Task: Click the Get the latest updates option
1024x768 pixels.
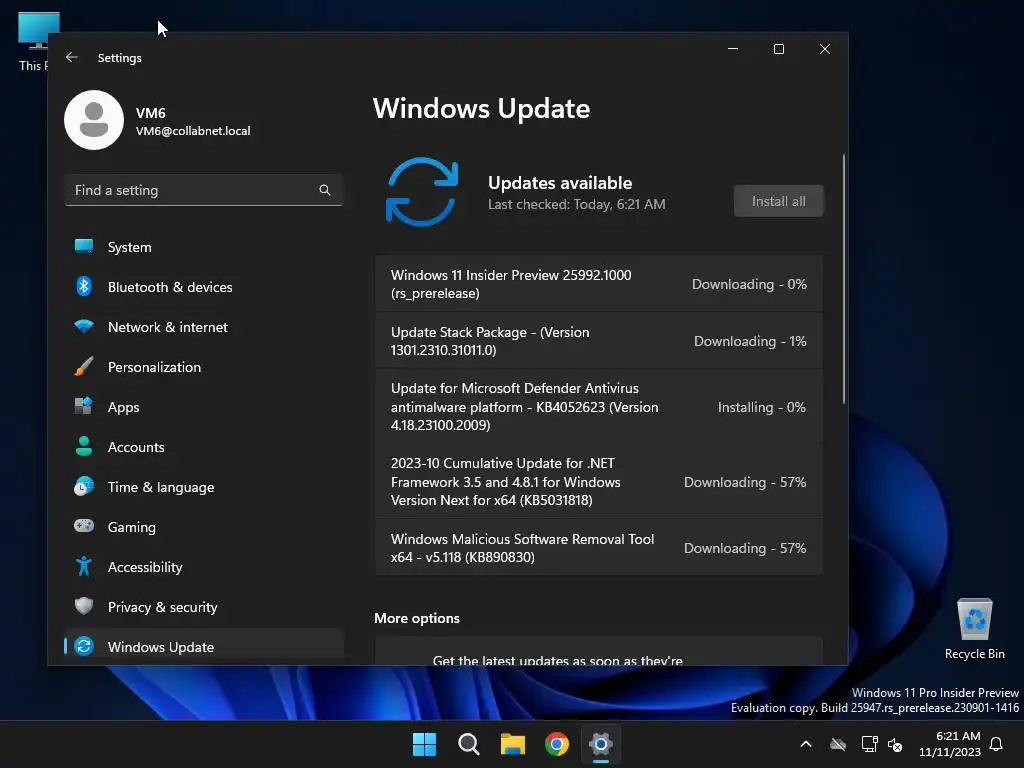Action: click(598, 652)
